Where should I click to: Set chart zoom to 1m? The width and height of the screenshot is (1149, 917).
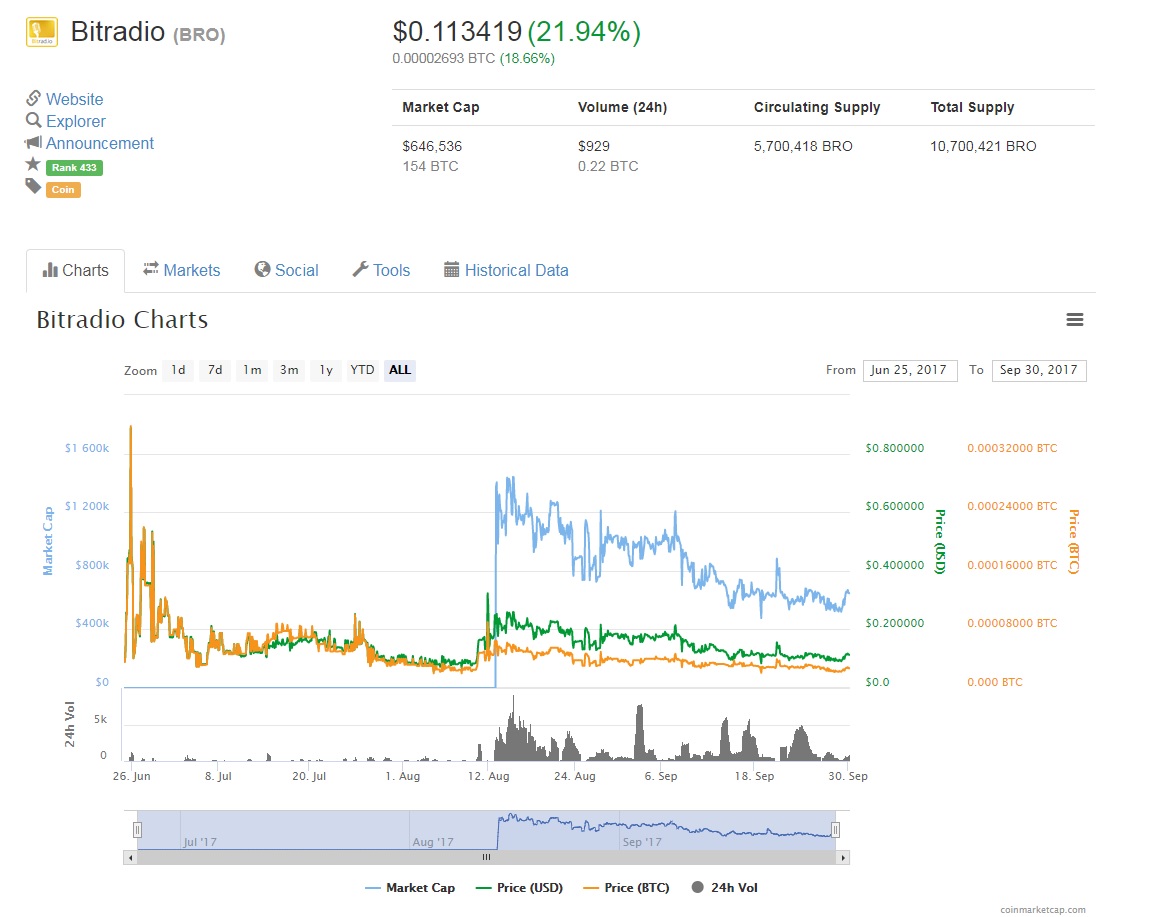click(x=252, y=370)
